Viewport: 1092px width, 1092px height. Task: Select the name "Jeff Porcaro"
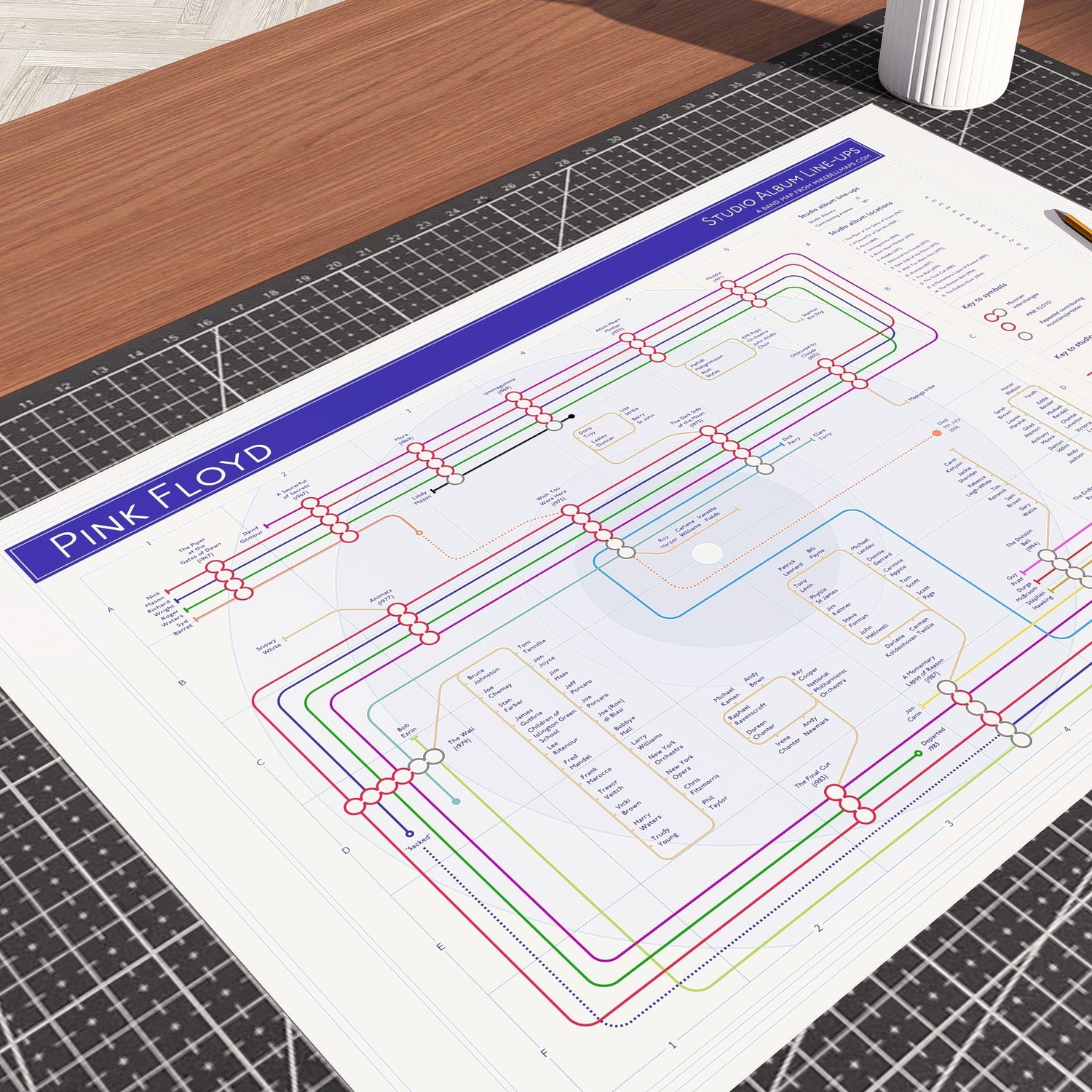pos(579,686)
